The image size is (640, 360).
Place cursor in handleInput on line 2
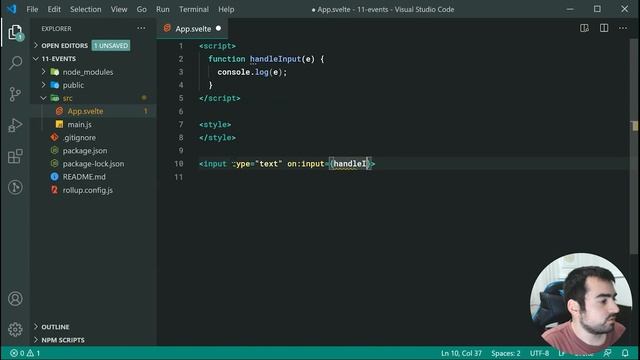[275, 59]
